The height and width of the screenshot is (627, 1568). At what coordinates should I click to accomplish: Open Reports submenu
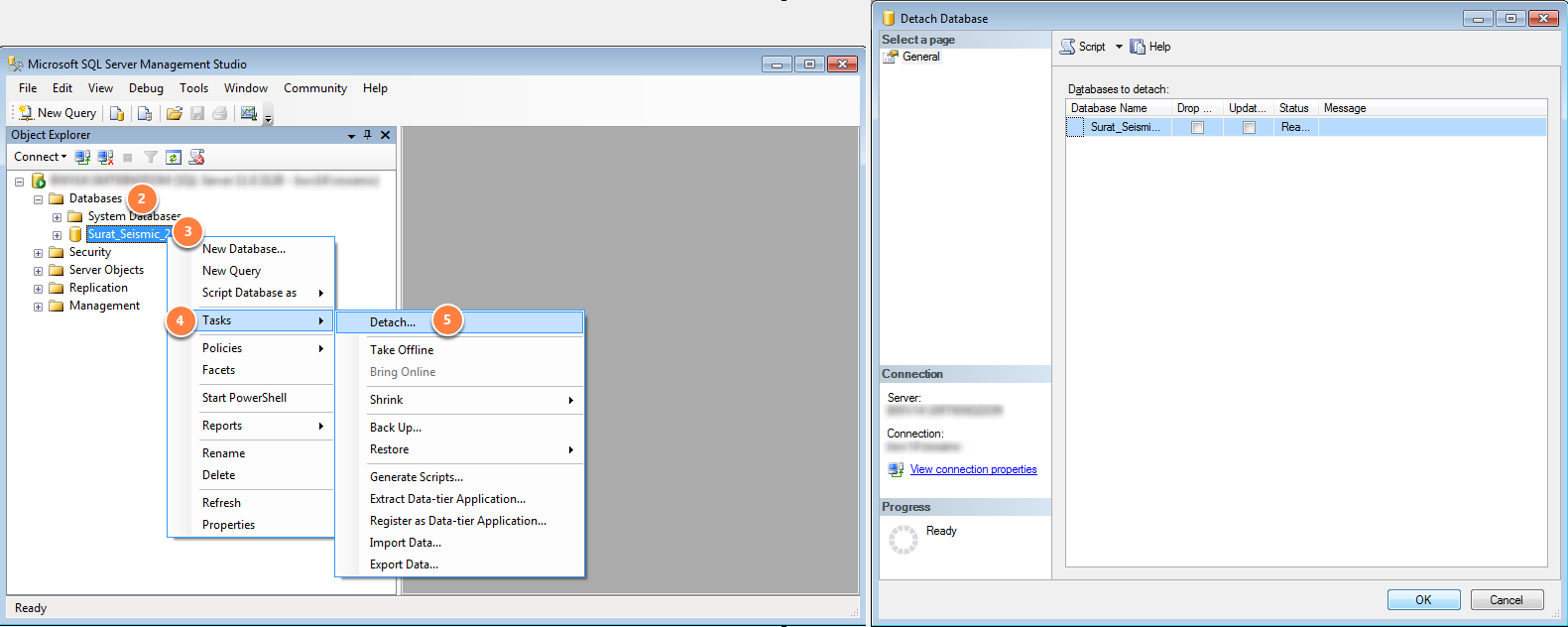click(252, 426)
